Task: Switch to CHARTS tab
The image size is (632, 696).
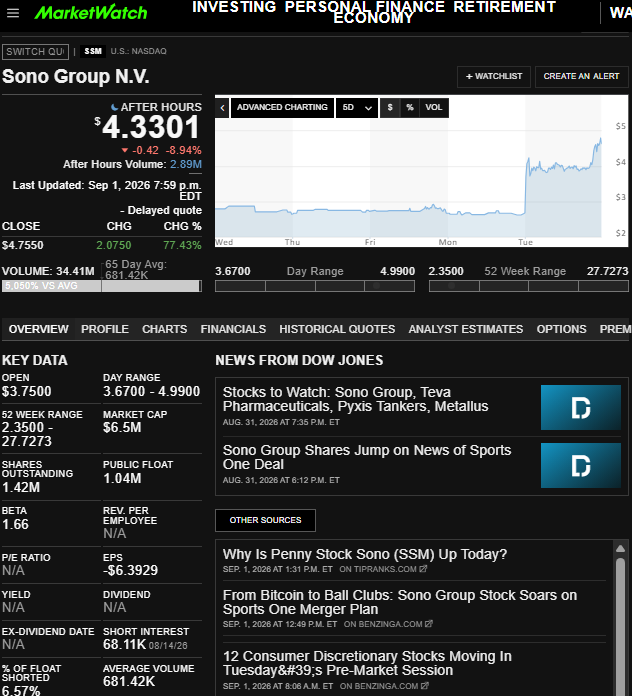Action: pos(165,329)
